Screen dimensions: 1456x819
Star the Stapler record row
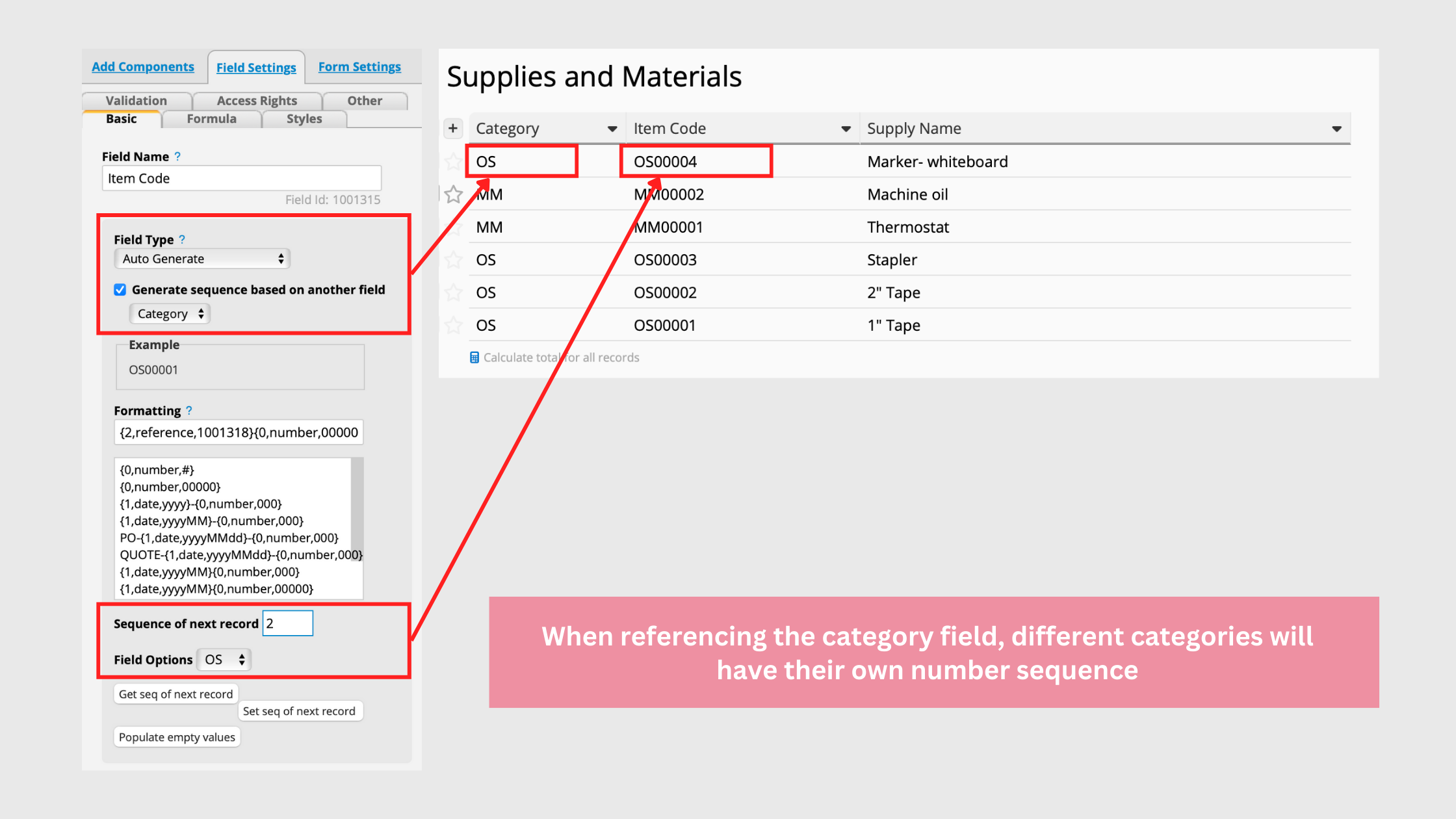(x=453, y=260)
